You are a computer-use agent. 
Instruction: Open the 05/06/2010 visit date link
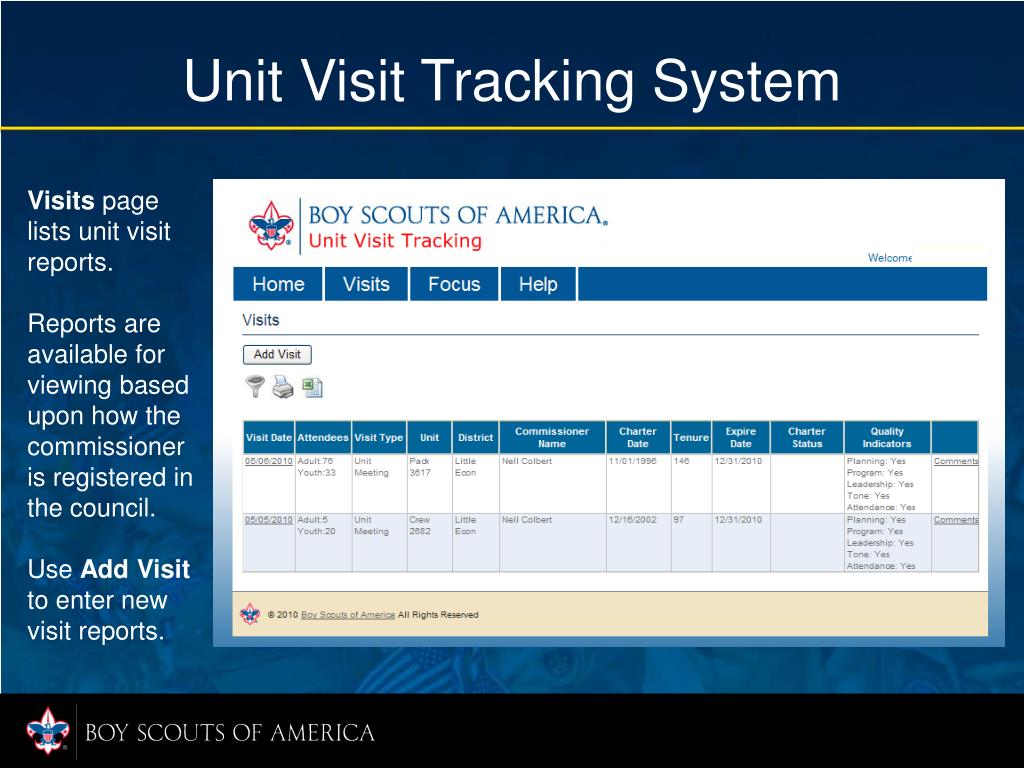pos(268,461)
